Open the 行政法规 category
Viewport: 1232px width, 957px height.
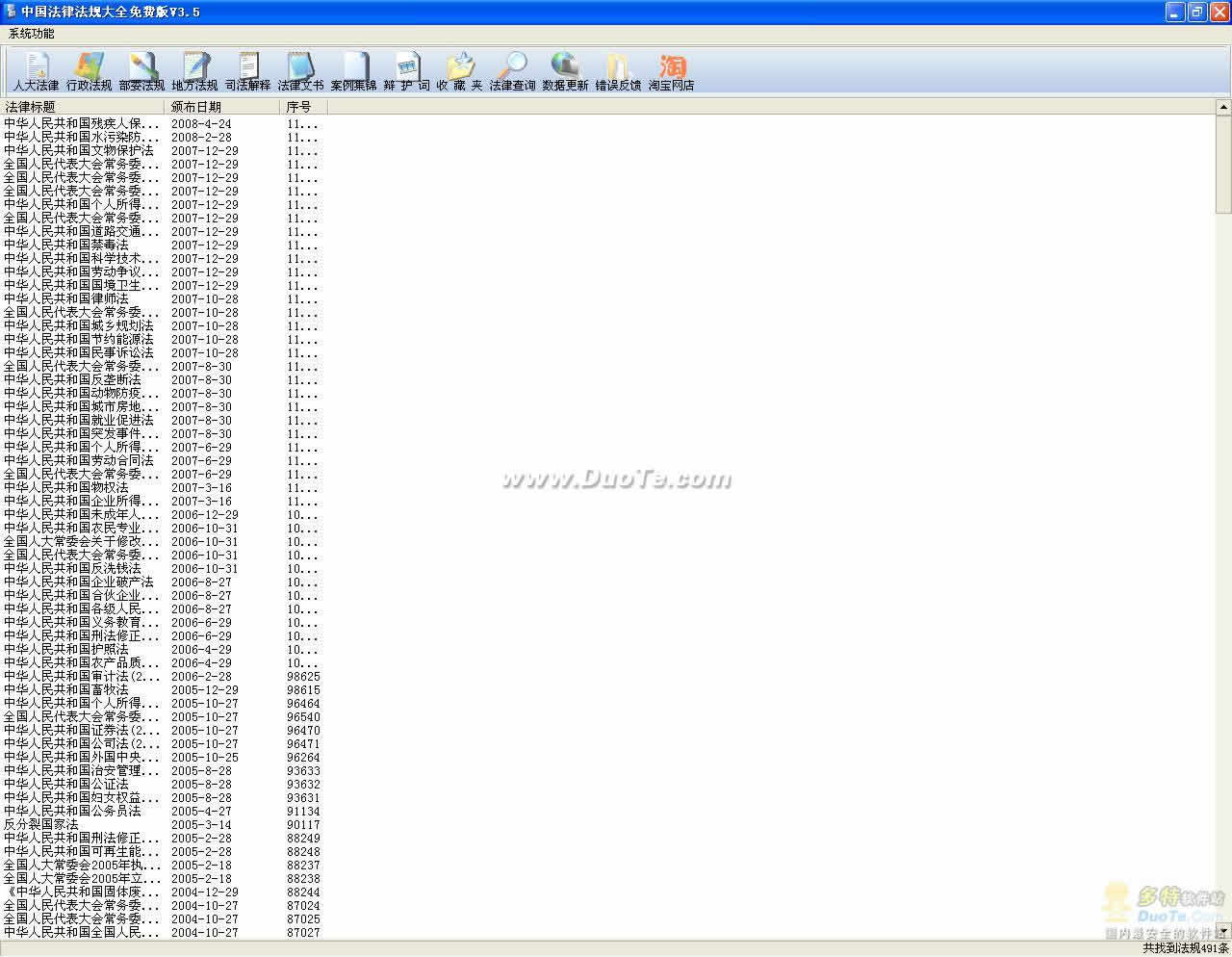pos(89,72)
